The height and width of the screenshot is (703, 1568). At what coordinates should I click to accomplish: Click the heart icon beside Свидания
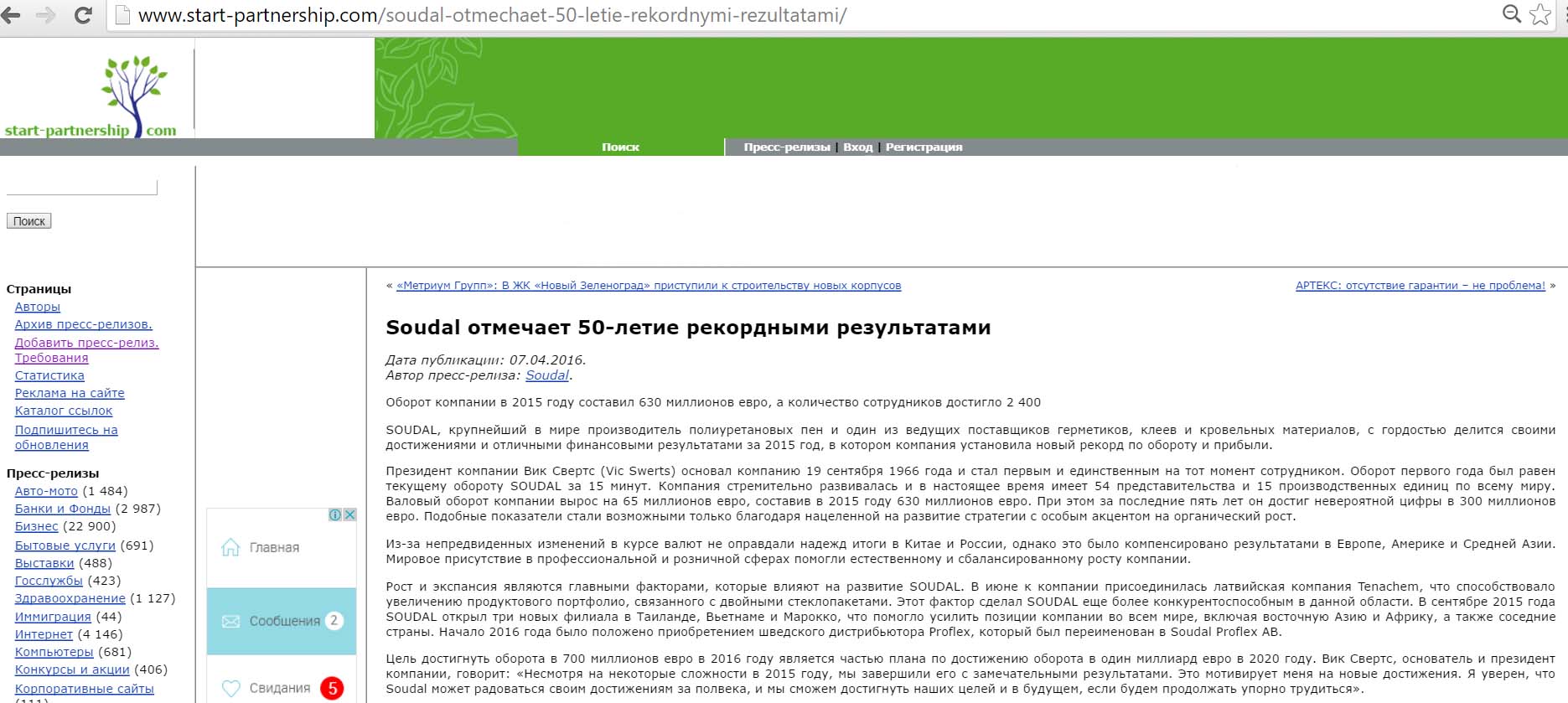click(x=230, y=688)
